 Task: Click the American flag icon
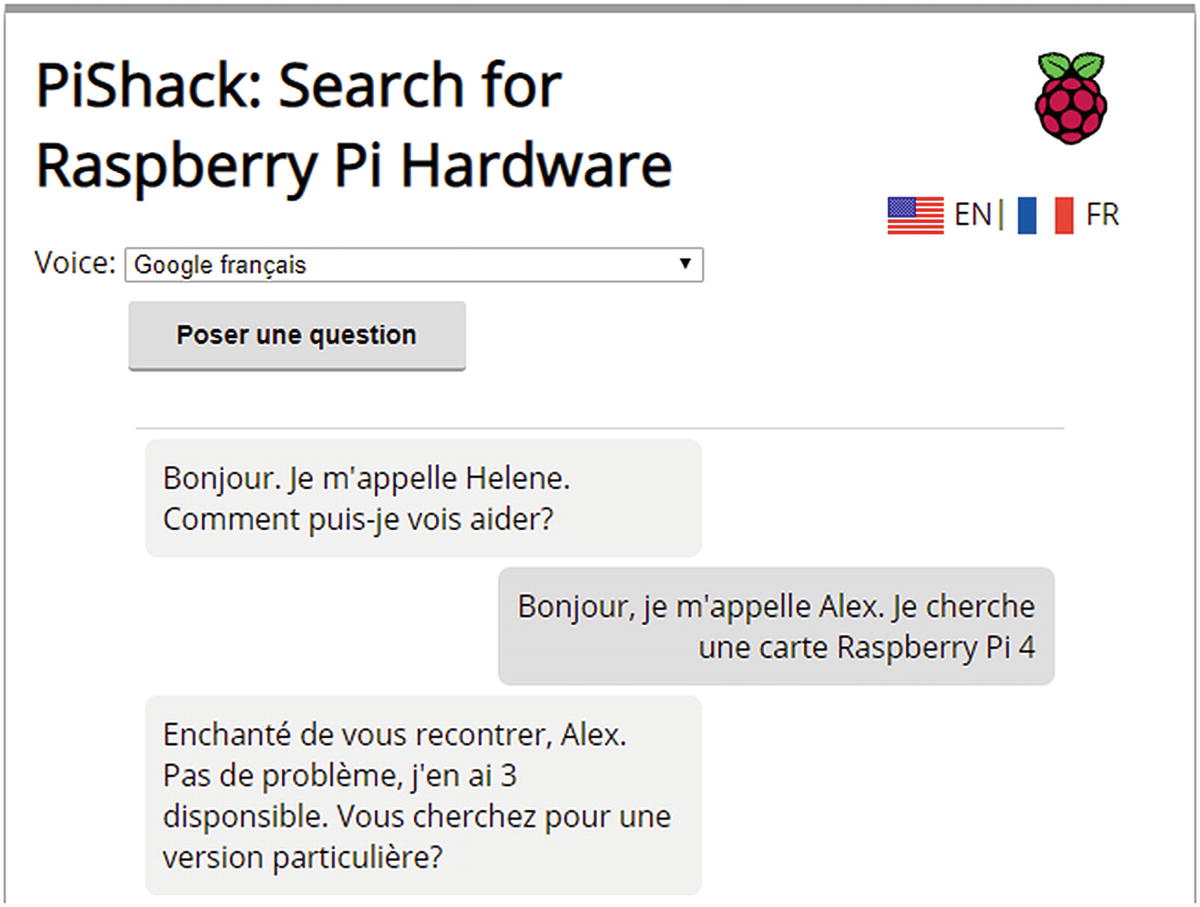(915, 215)
